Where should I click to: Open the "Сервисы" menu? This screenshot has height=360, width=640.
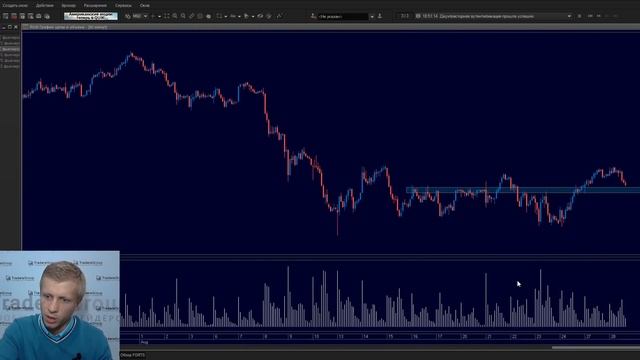tap(123, 6)
